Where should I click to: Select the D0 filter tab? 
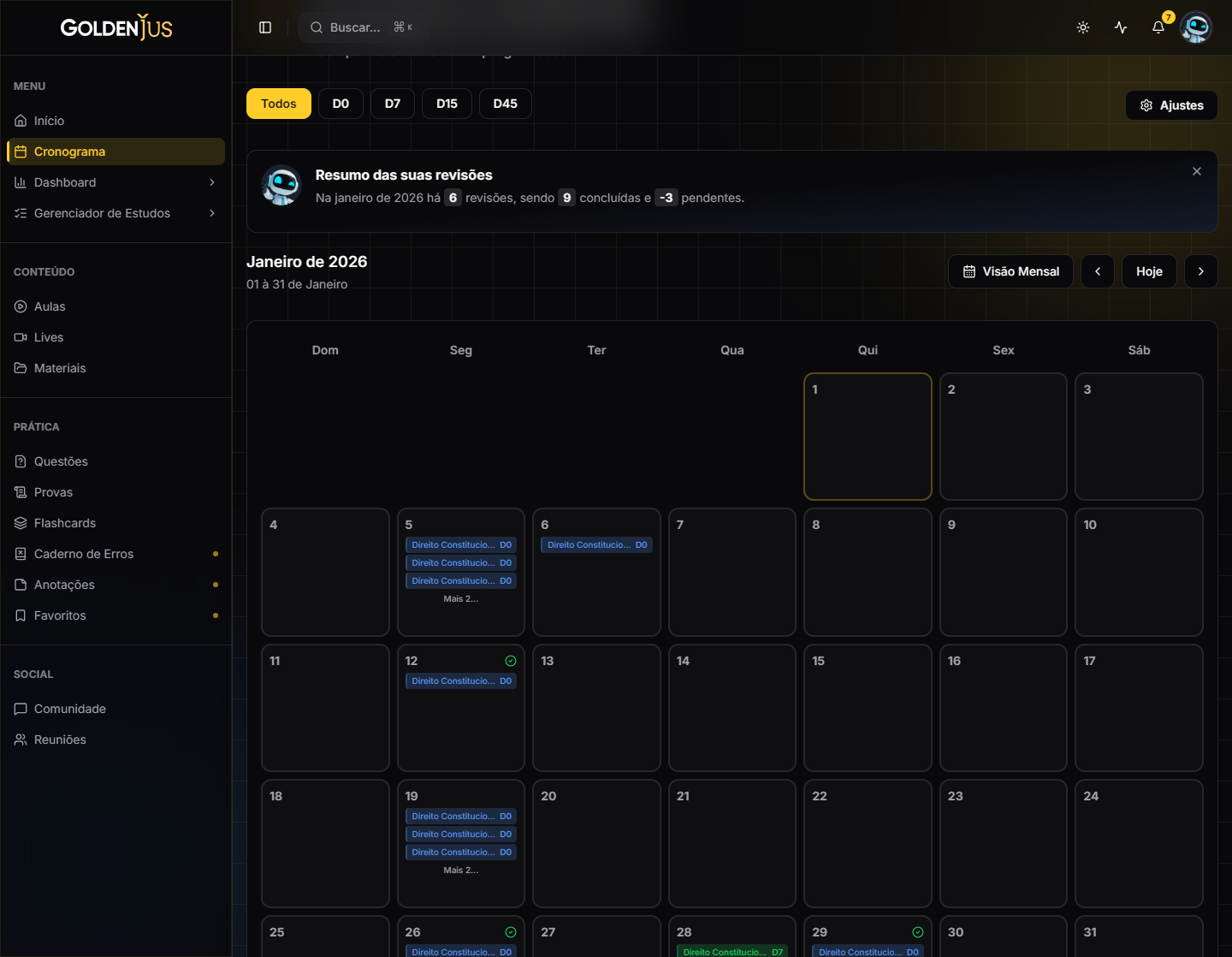click(x=341, y=104)
